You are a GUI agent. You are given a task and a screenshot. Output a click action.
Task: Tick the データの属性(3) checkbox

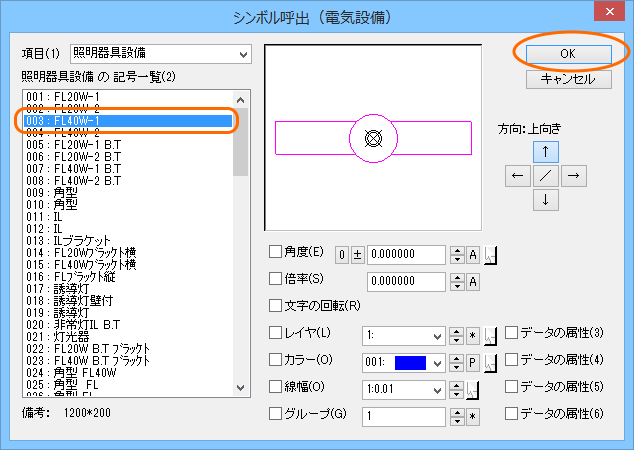[x=512, y=332]
